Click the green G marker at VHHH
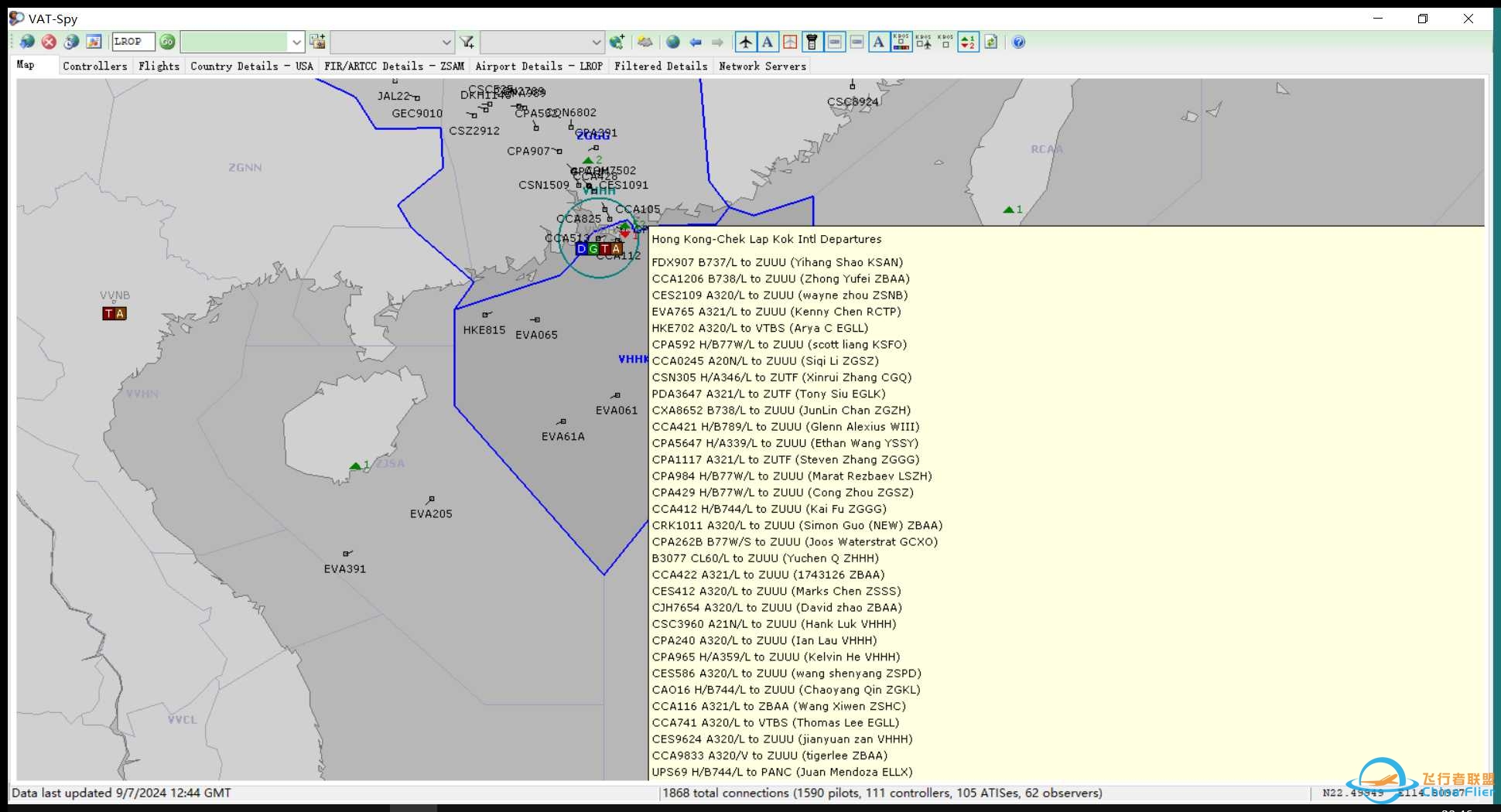 click(593, 249)
